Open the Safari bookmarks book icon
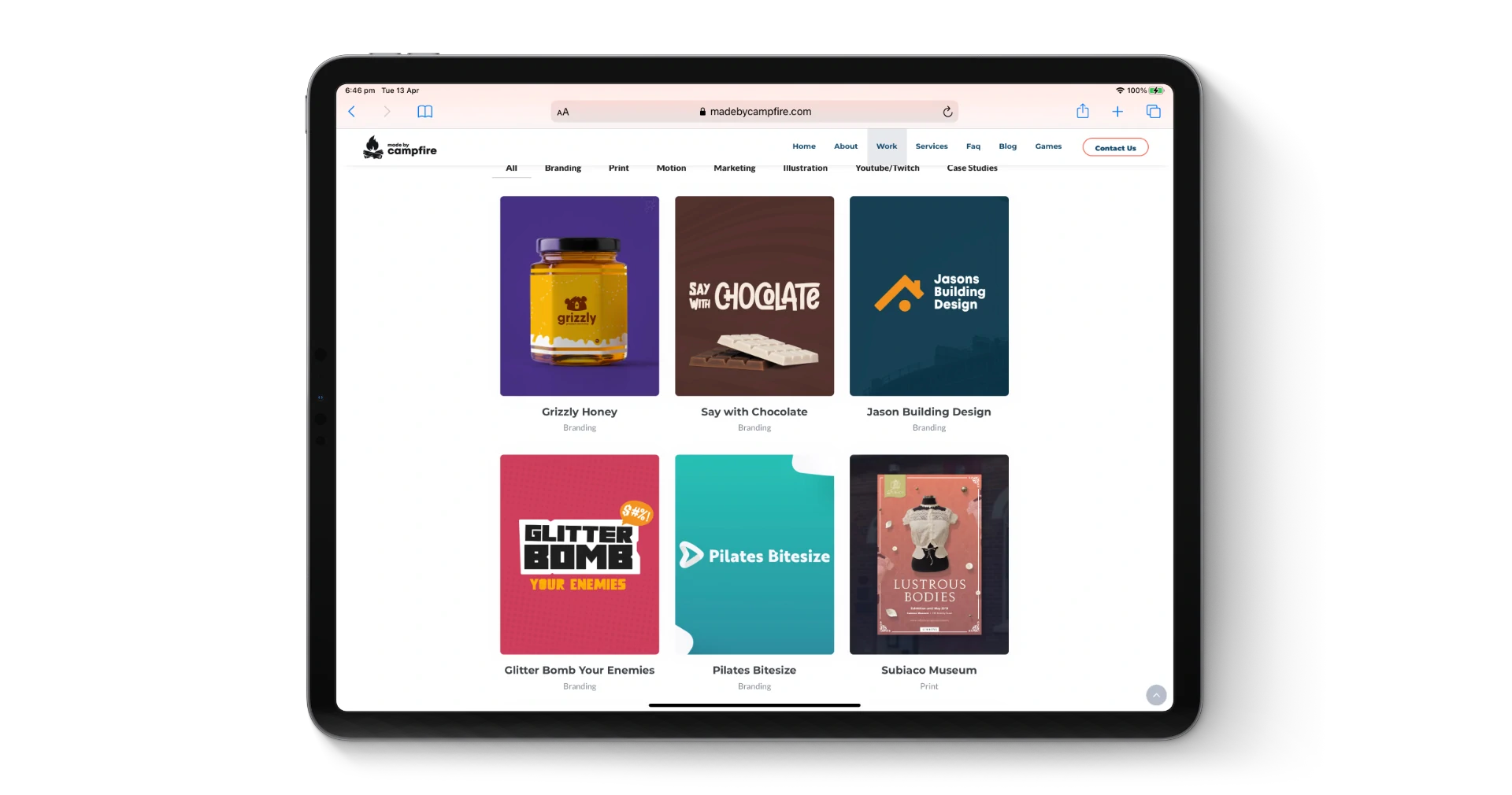Viewport: 1512px width, 795px height. (x=425, y=112)
